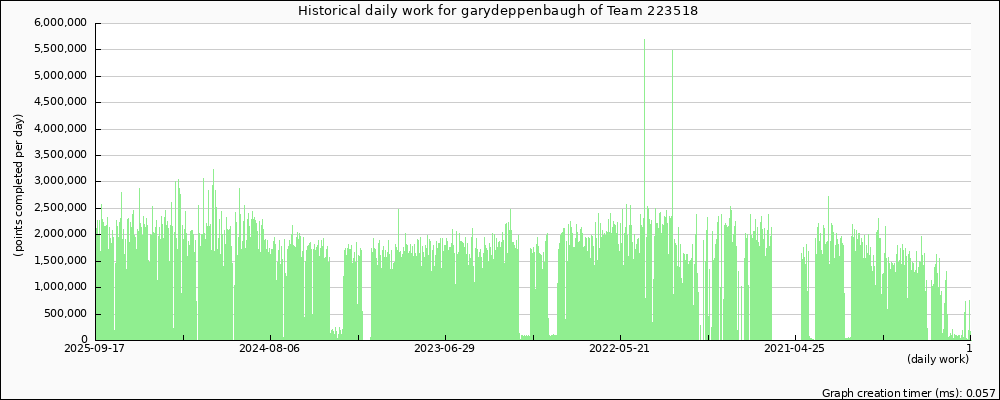The width and height of the screenshot is (1000, 400).
Task: Click the 2021-04-25 date label
Action: click(795, 348)
